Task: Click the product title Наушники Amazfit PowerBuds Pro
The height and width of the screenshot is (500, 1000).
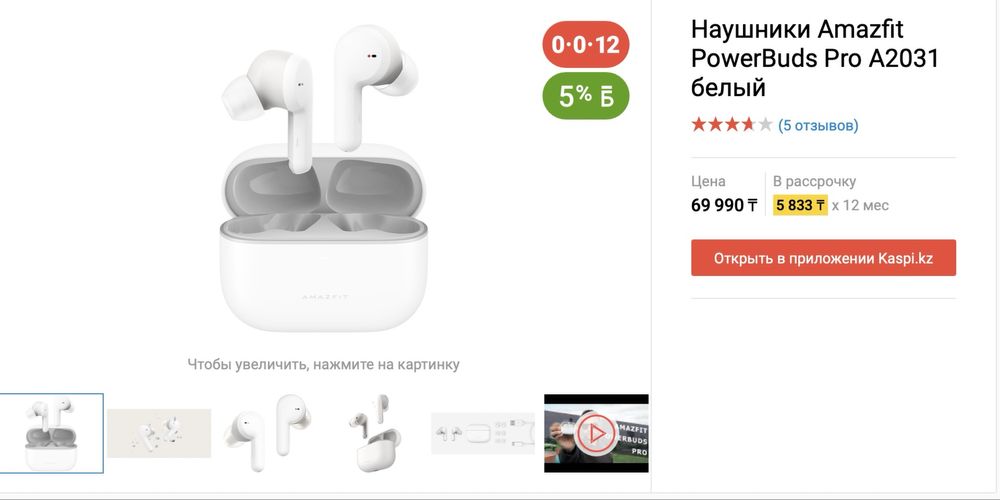Action: coord(814,58)
